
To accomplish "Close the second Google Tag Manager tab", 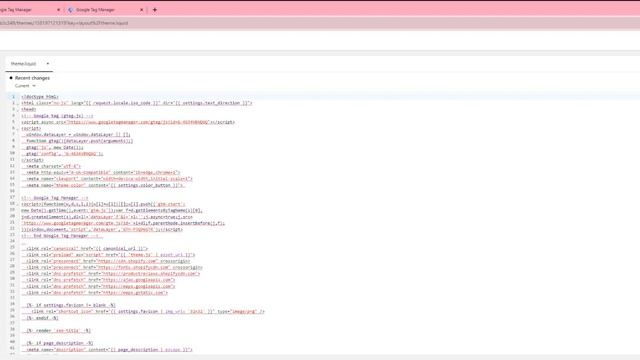I will point(142,9).
